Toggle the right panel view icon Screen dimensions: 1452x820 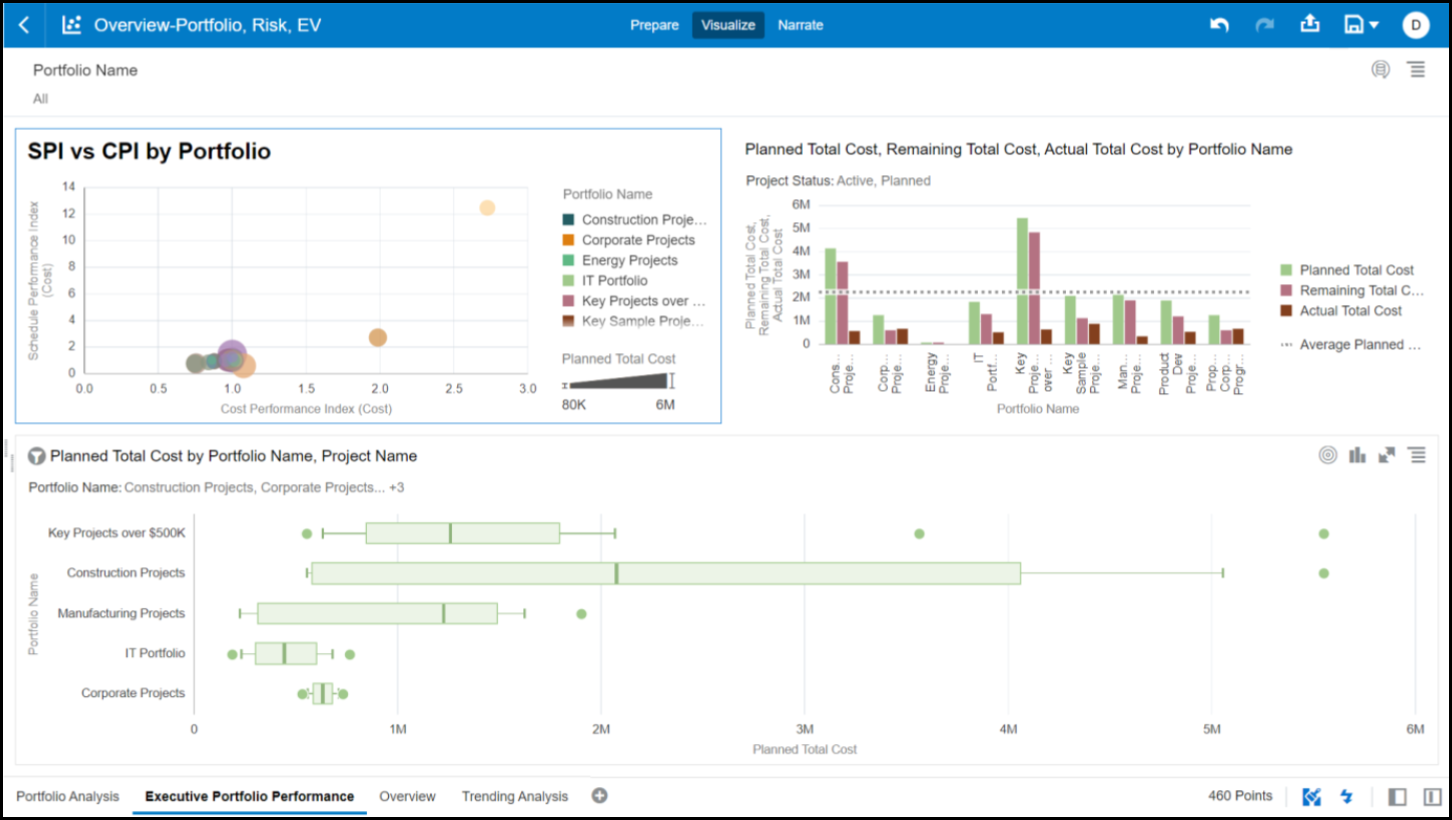click(x=1432, y=797)
